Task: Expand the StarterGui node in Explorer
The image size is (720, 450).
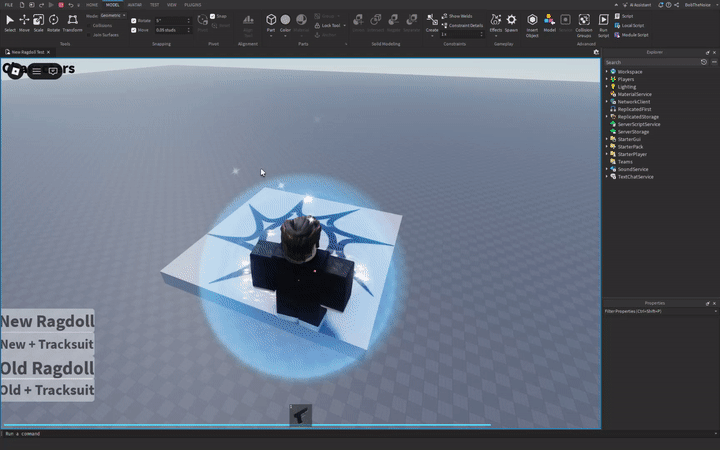Action: [x=606, y=139]
